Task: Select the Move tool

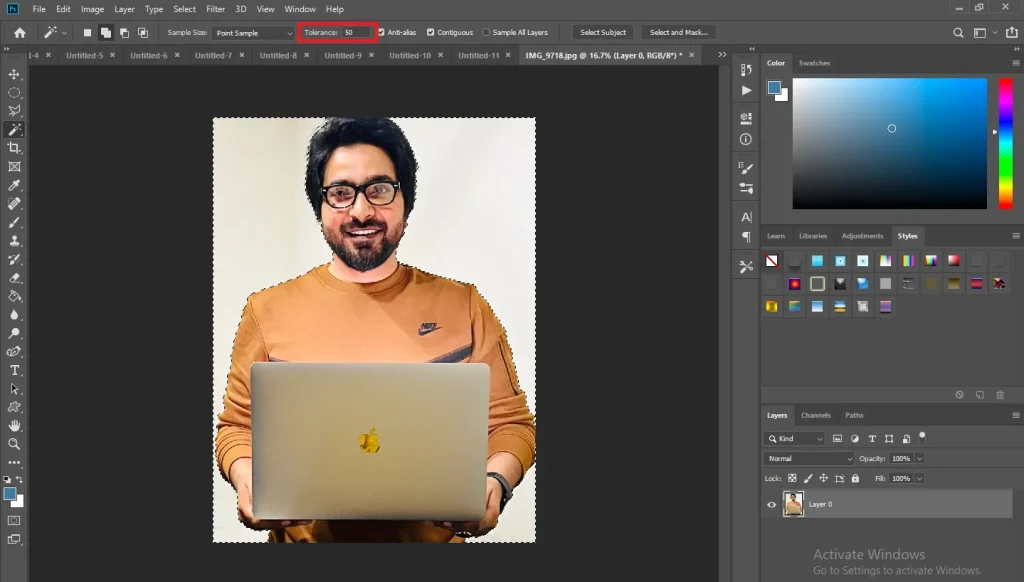Action: click(x=15, y=75)
